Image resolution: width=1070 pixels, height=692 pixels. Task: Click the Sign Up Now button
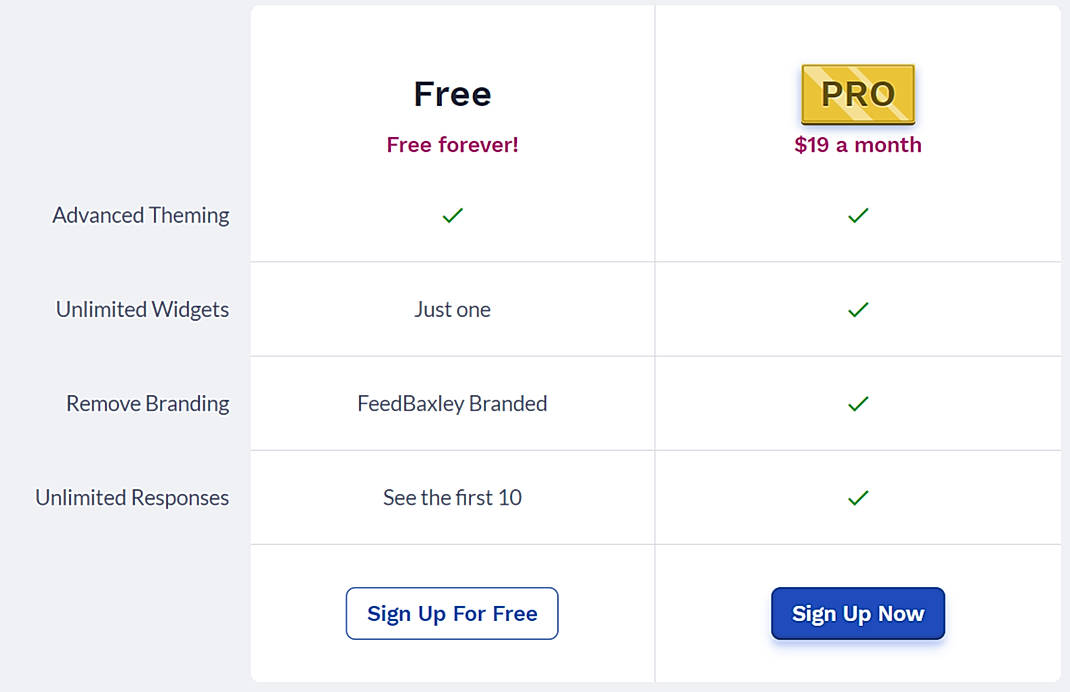click(x=858, y=613)
